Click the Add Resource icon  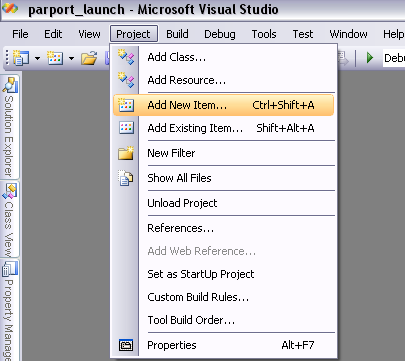[126, 80]
